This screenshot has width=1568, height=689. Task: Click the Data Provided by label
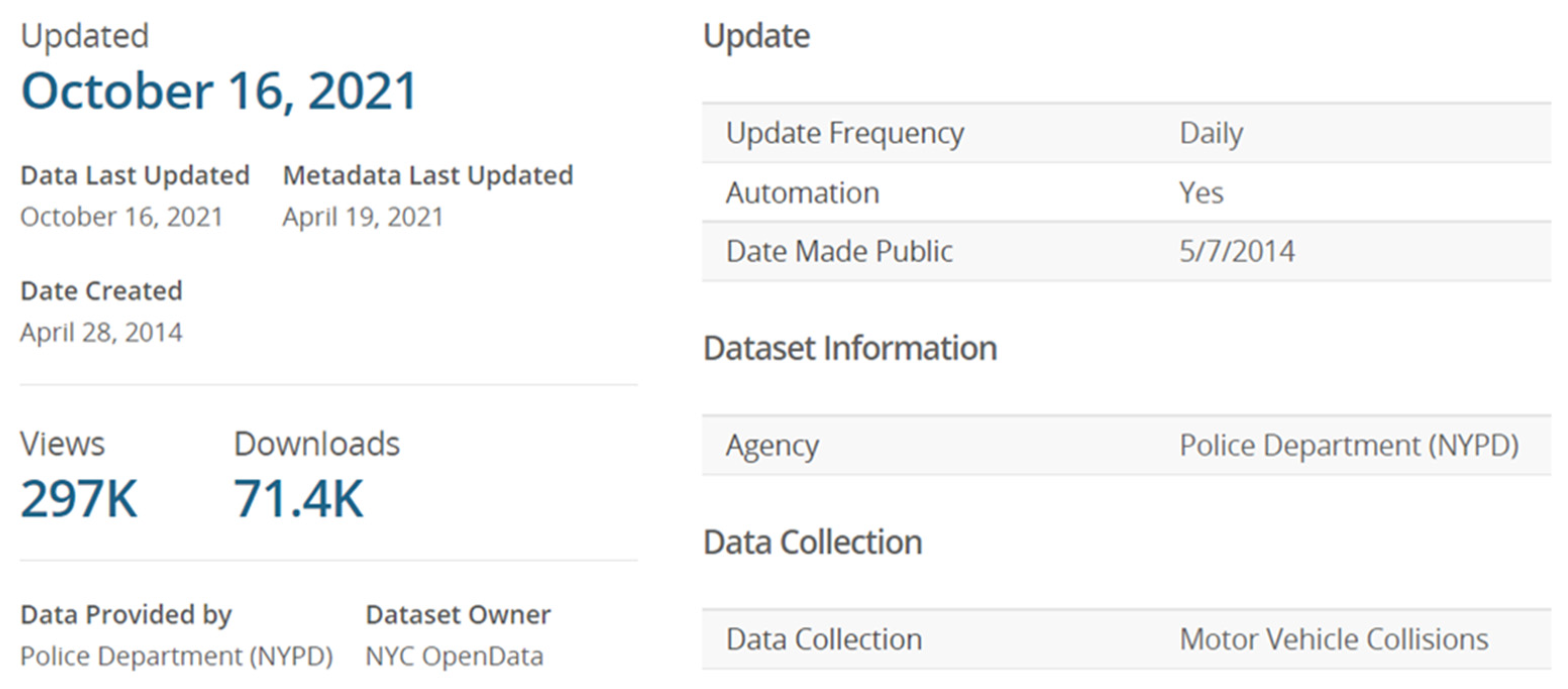tap(126, 615)
